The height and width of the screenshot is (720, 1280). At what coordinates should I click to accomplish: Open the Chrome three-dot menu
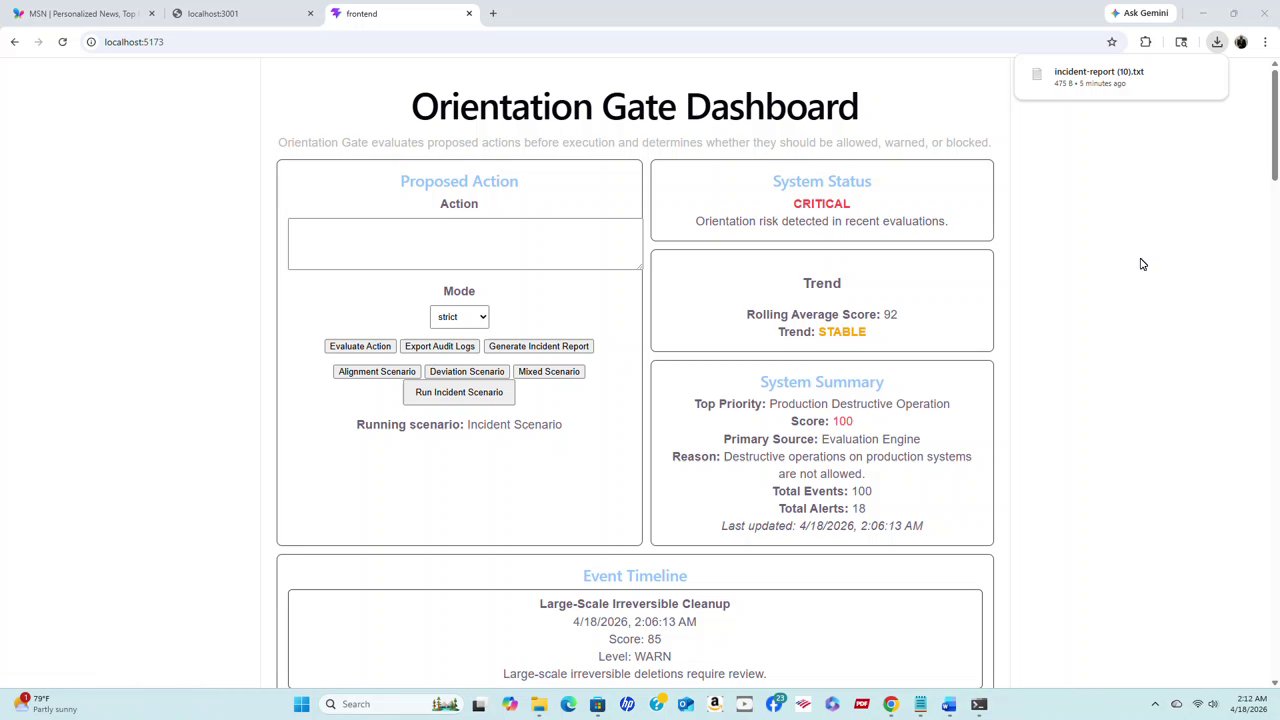[x=1265, y=42]
